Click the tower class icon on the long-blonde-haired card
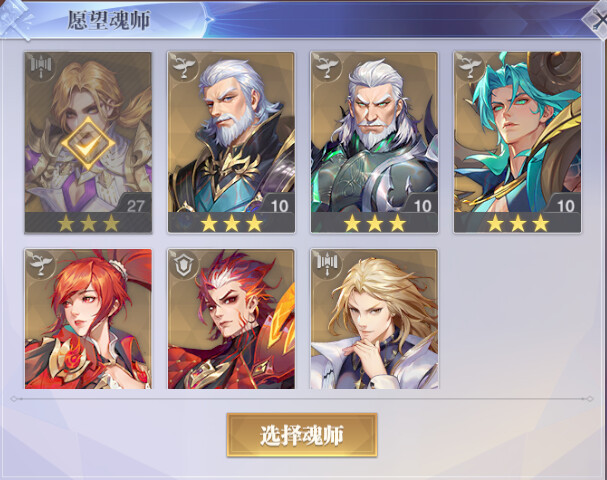The height and width of the screenshot is (480, 607). (326, 264)
